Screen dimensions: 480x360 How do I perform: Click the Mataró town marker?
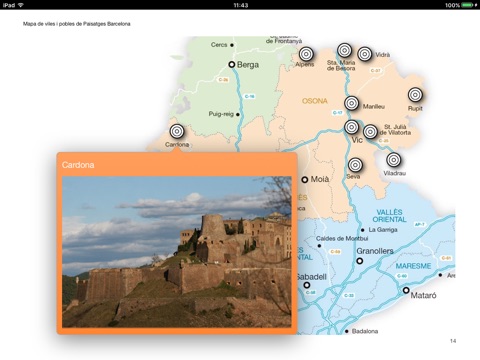click(x=406, y=290)
